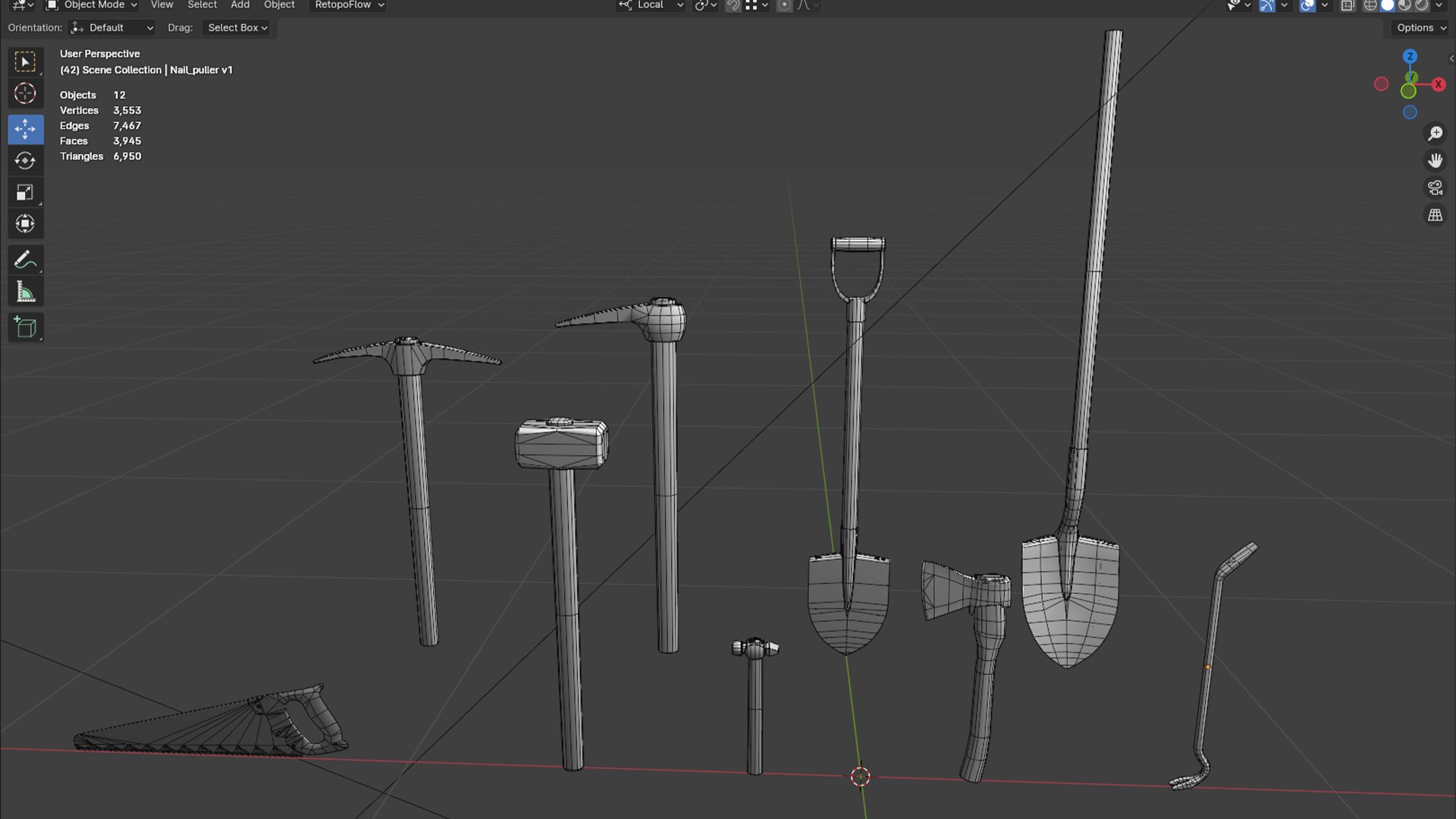Open overlay settings dropdown arrow
1456x819 pixels.
pyautogui.click(x=1324, y=5)
